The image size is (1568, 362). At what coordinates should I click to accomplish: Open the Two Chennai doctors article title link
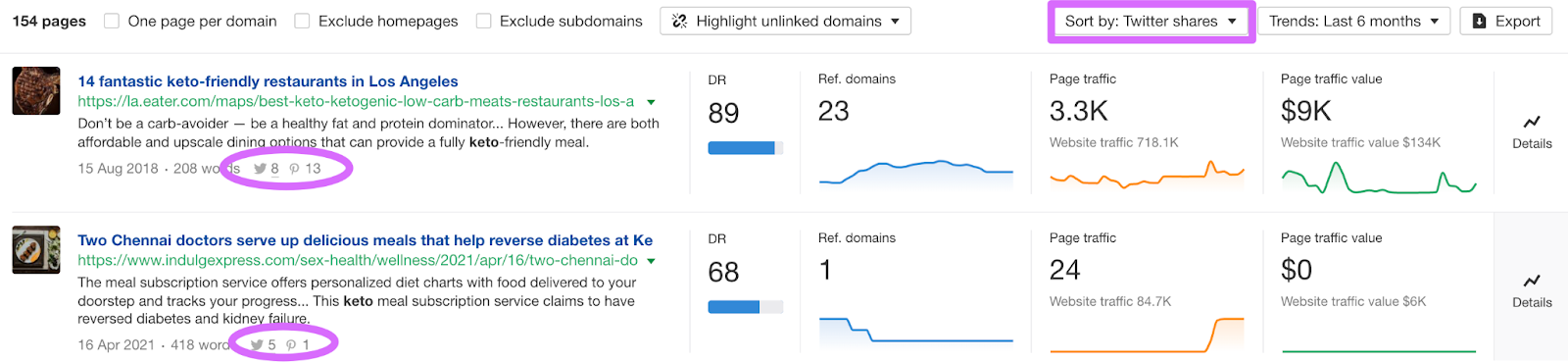365,240
